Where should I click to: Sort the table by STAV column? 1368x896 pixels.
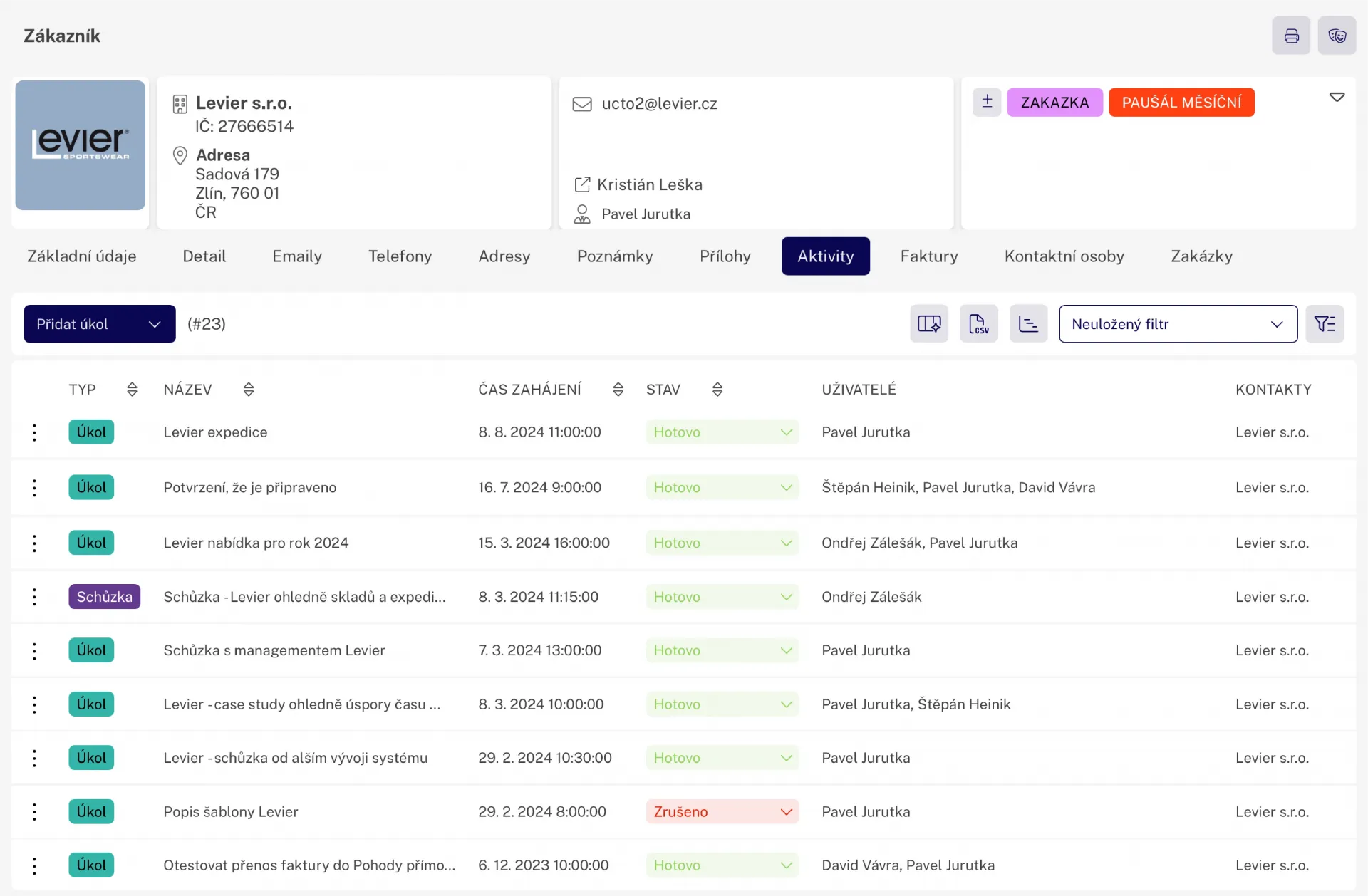coord(717,390)
